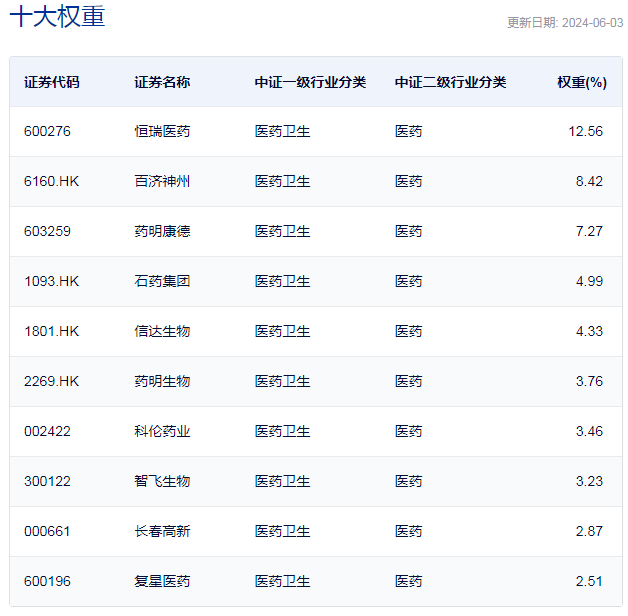
Task: Click the 十大权重 heading
Action: (57, 16)
